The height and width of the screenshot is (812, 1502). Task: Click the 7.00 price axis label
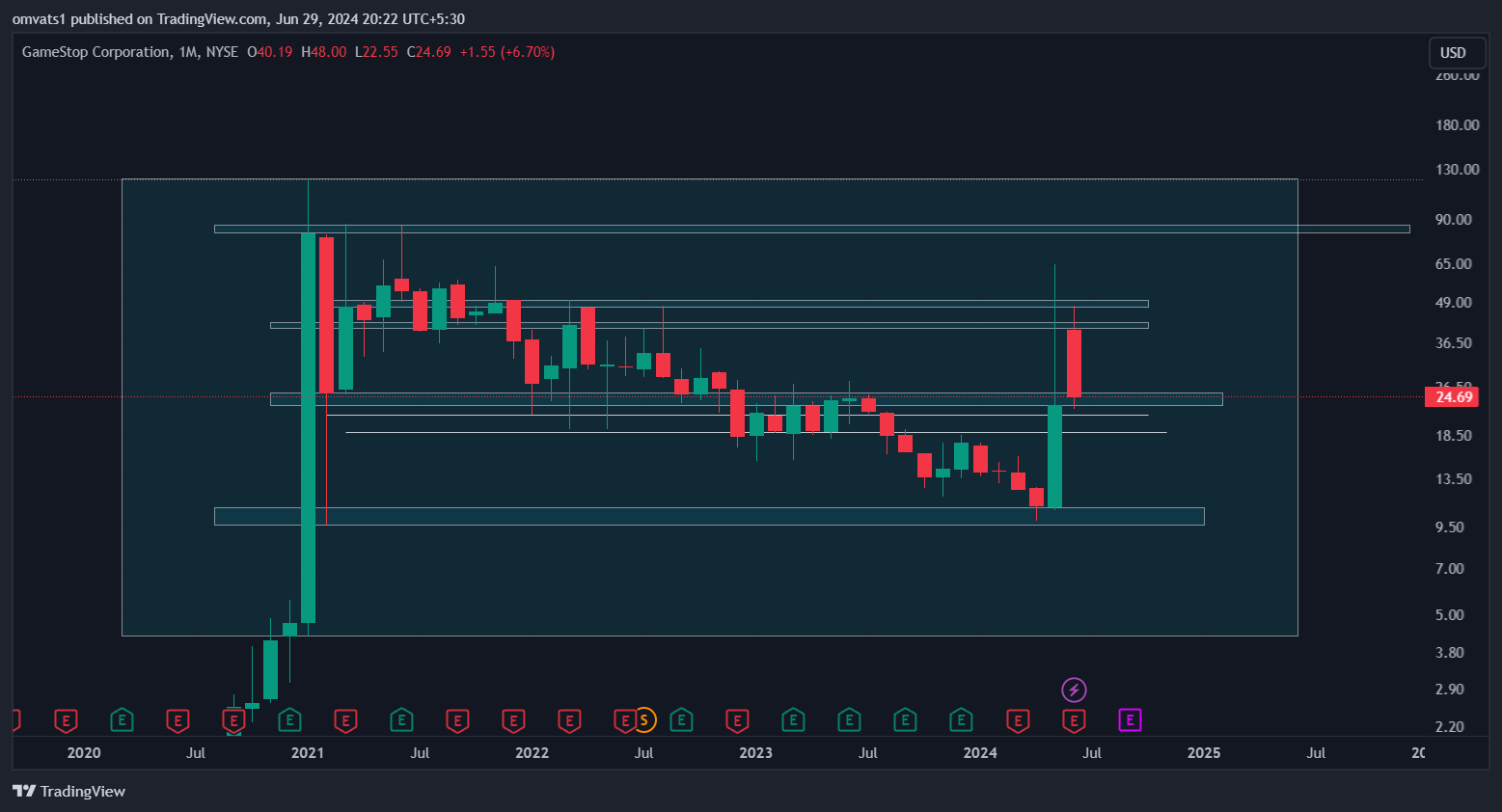pyautogui.click(x=1450, y=568)
